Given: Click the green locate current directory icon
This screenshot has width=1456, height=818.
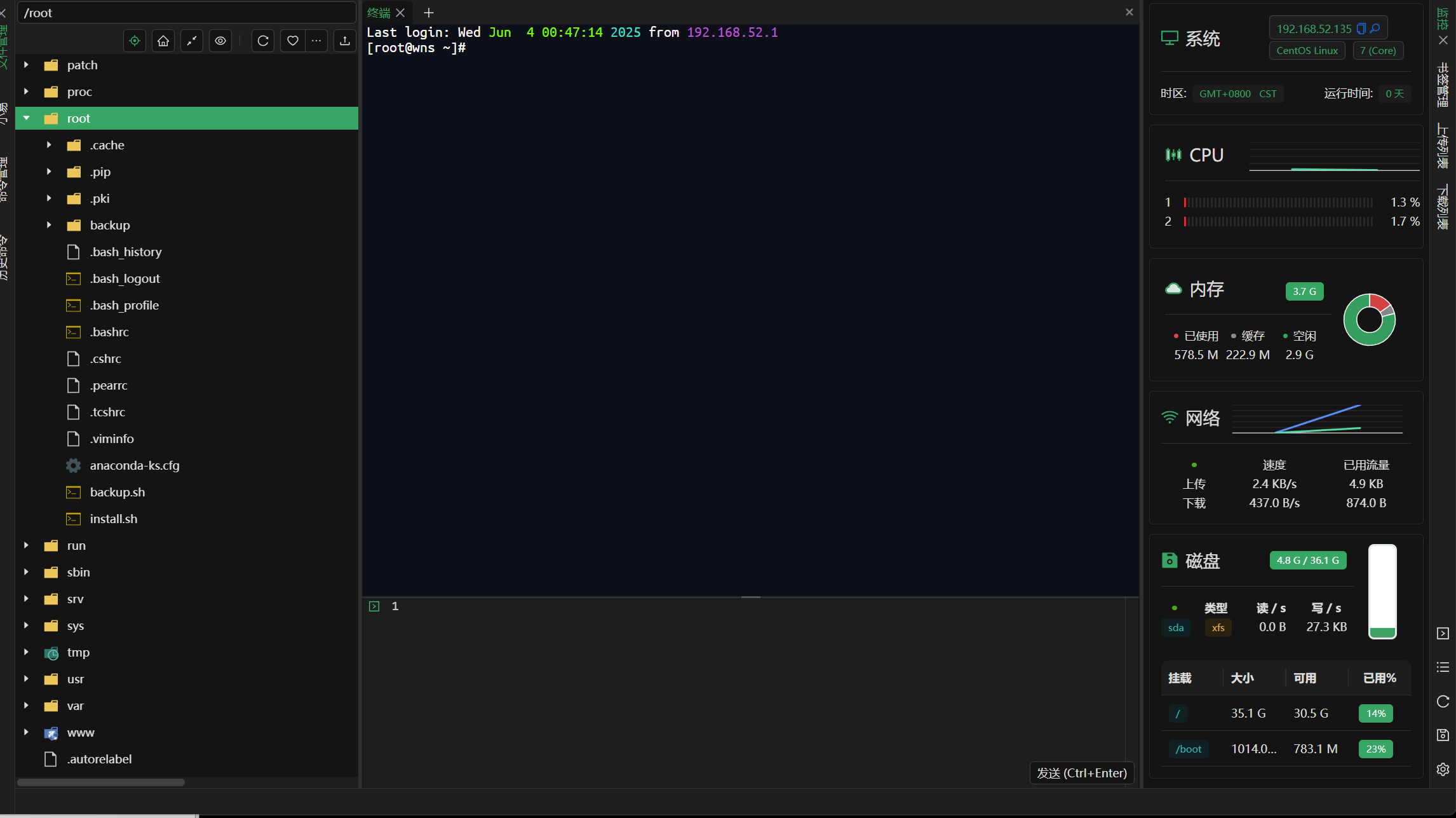Looking at the screenshot, I should (135, 41).
